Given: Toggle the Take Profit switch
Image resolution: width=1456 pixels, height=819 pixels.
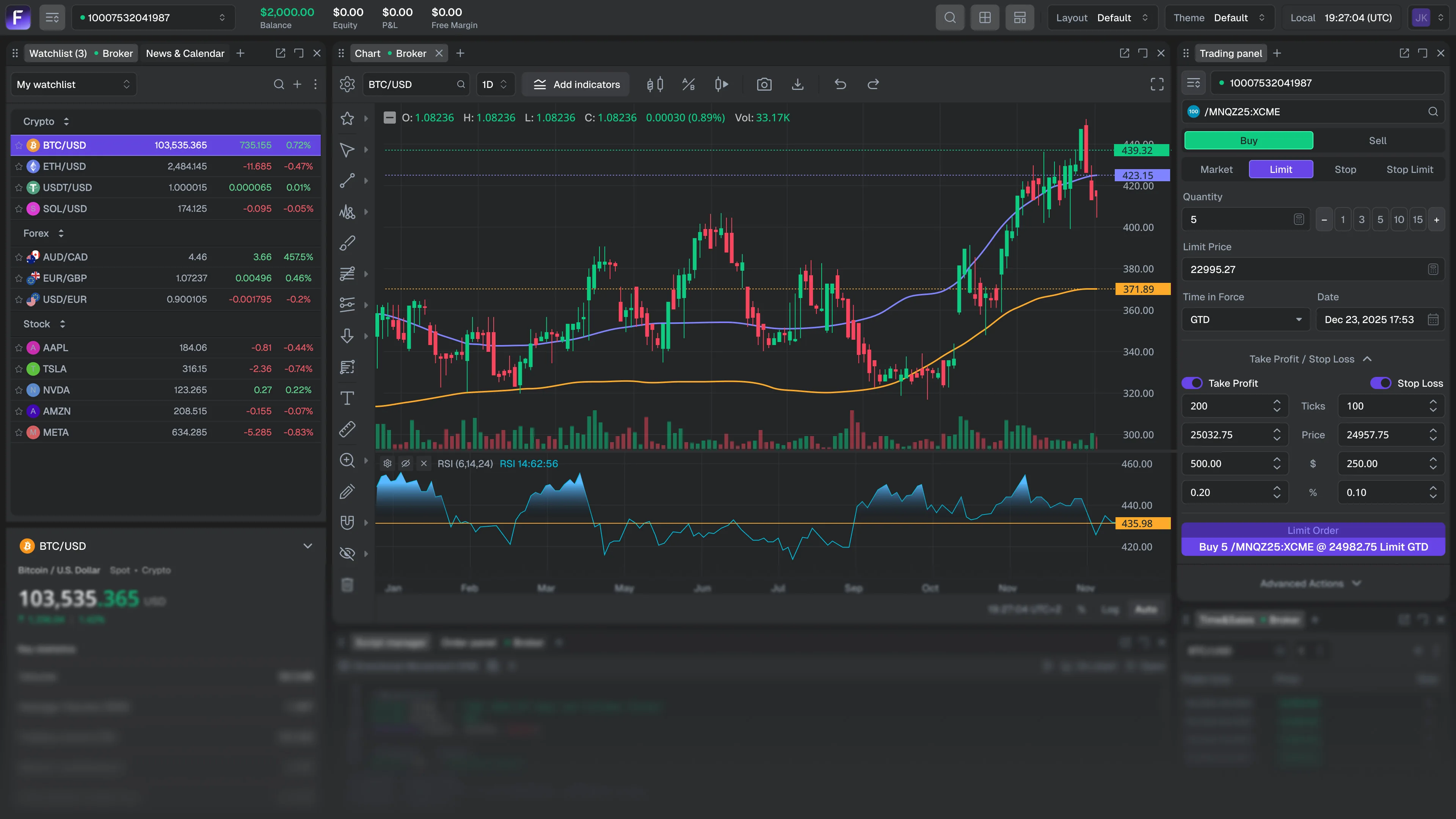Looking at the screenshot, I should [x=1192, y=383].
